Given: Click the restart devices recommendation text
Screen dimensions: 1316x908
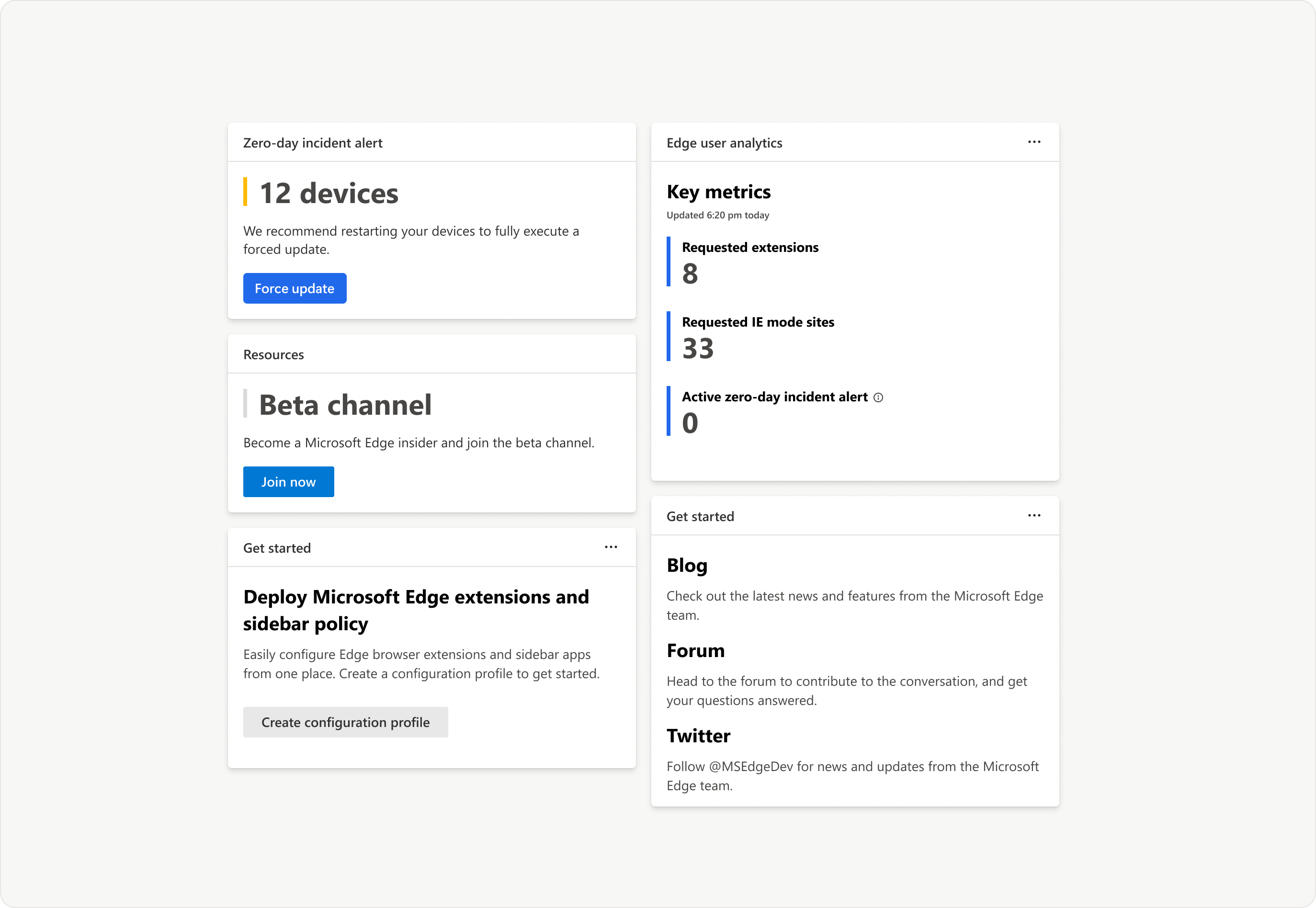Looking at the screenshot, I should click(411, 240).
